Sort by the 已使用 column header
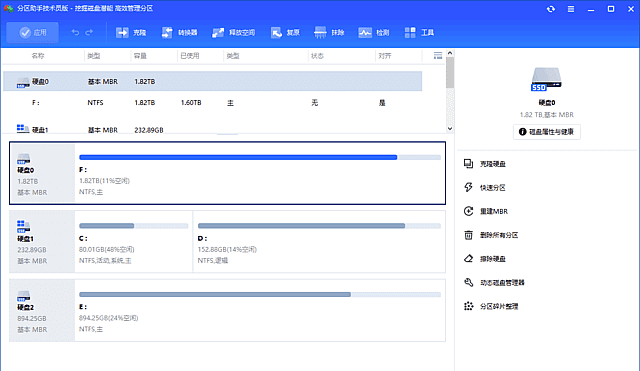 pyautogui.click(x=190, y=56)
